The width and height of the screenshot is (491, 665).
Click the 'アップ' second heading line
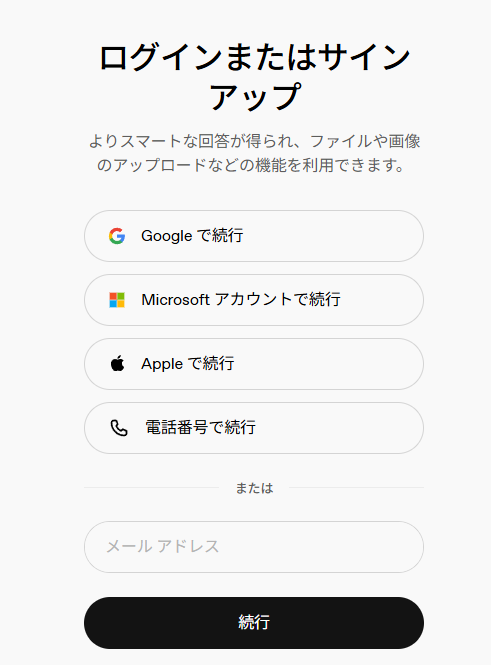pyautogui.click(x=254, y=96)
